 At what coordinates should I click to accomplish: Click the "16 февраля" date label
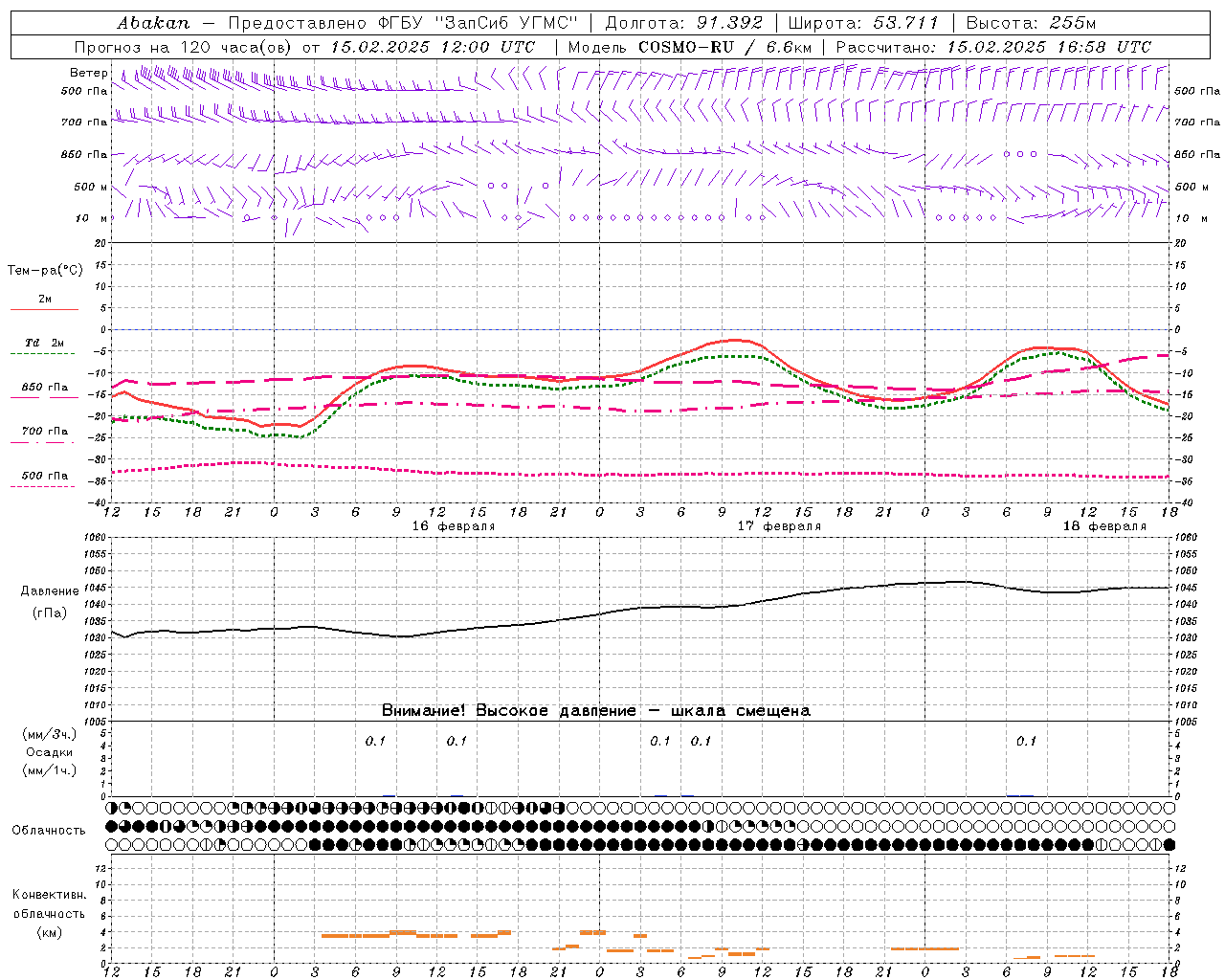point(454,526)
